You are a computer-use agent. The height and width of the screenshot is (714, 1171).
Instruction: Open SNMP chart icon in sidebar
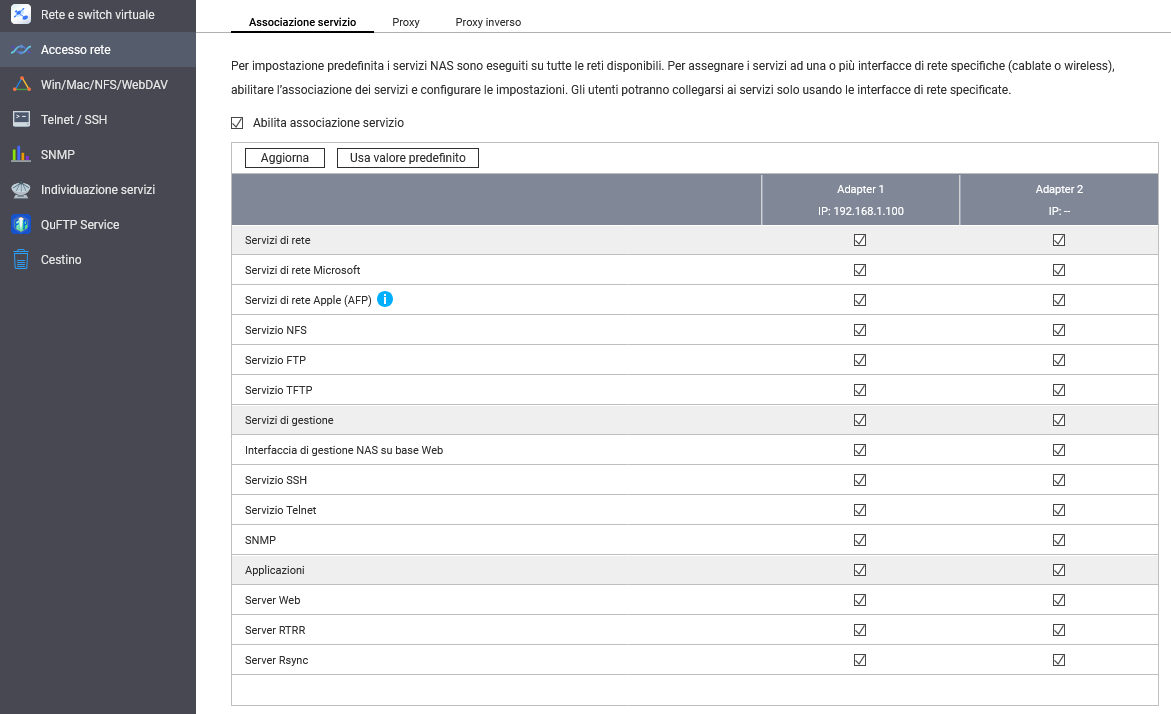21,155
